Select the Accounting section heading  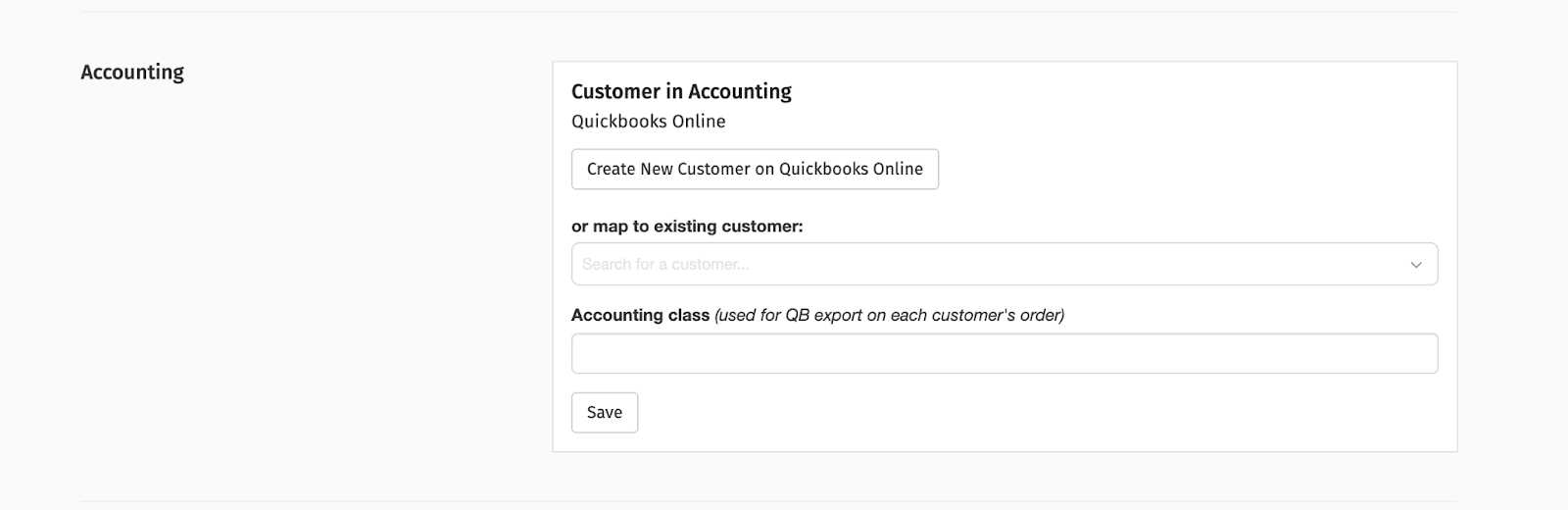pos(132,73)
